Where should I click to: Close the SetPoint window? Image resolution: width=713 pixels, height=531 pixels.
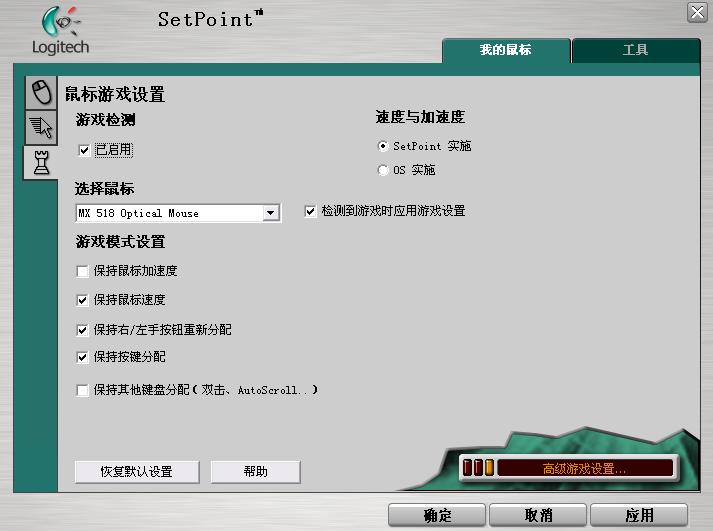(x=697, y=12)
